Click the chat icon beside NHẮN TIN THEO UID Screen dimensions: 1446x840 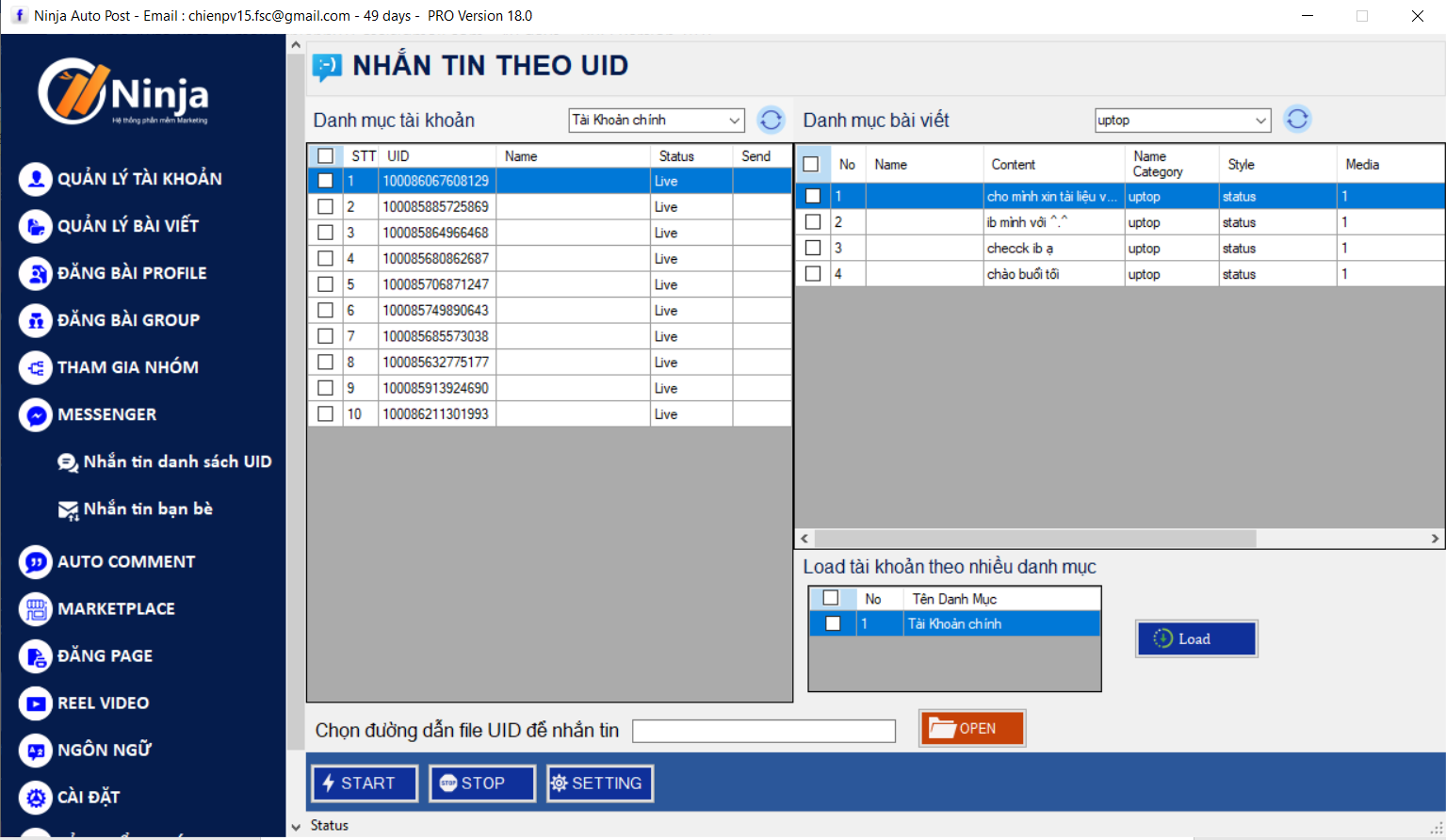tap(327, 67)
